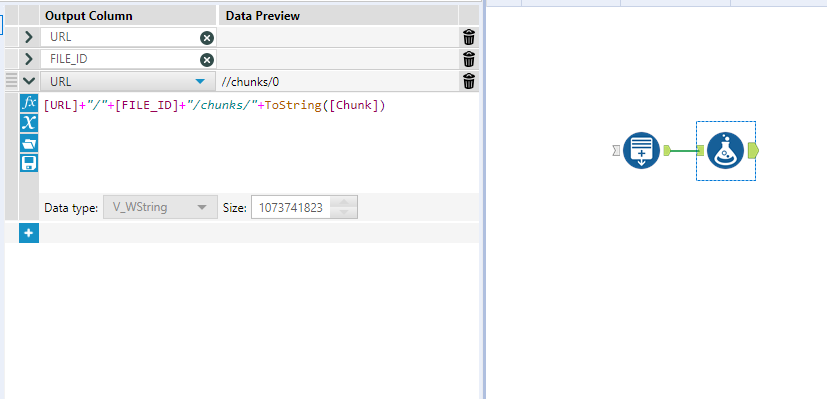Expand the FILE_ID output column row
This screenshot has width=827, height=399.
(x=29, y=60)
